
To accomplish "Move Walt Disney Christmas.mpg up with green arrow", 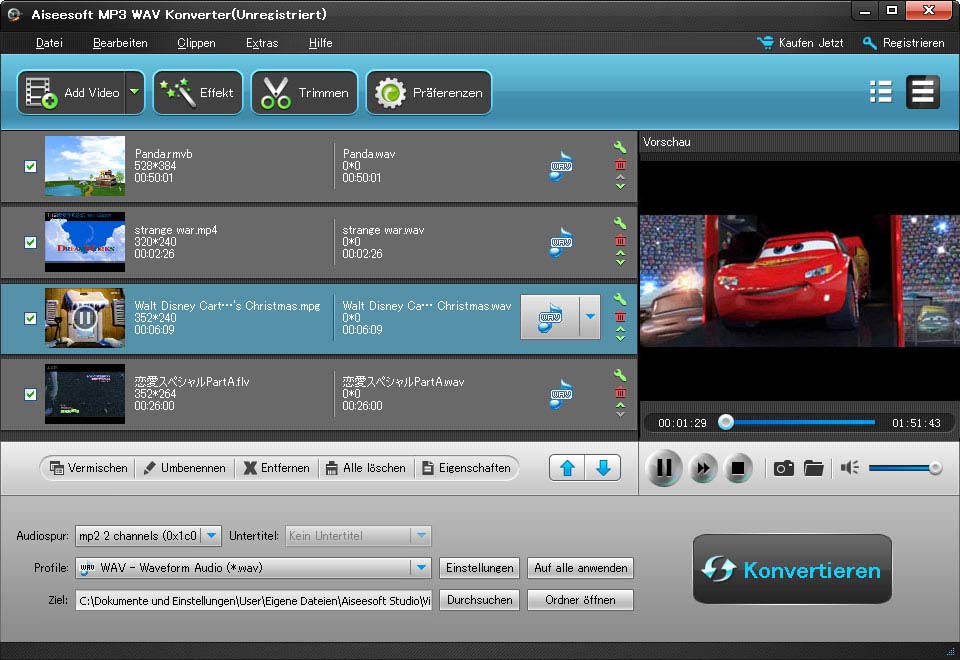I will click(620, 329).
